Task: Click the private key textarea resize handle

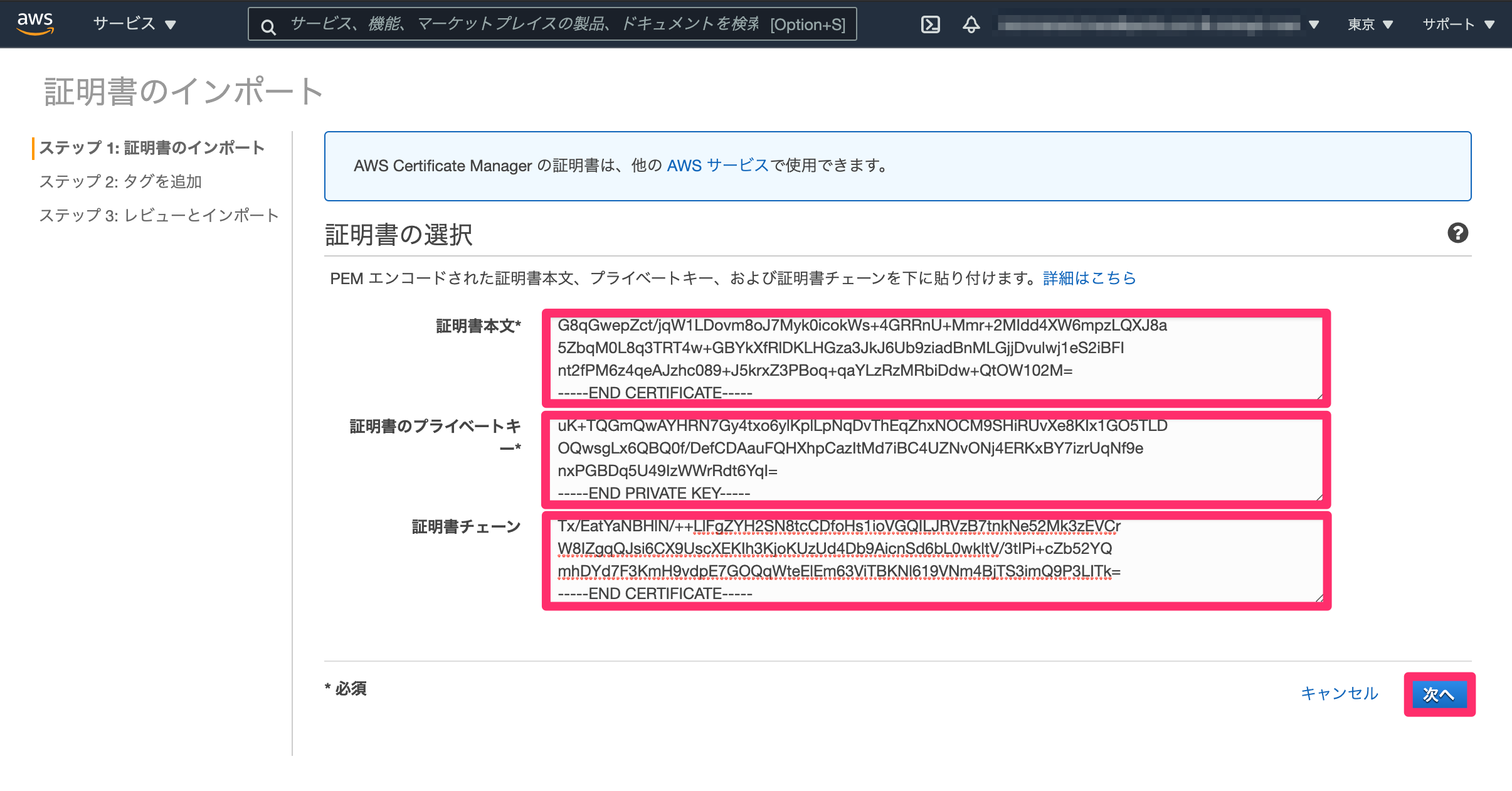Action: pyautogui.click(x=1319, y=497)
